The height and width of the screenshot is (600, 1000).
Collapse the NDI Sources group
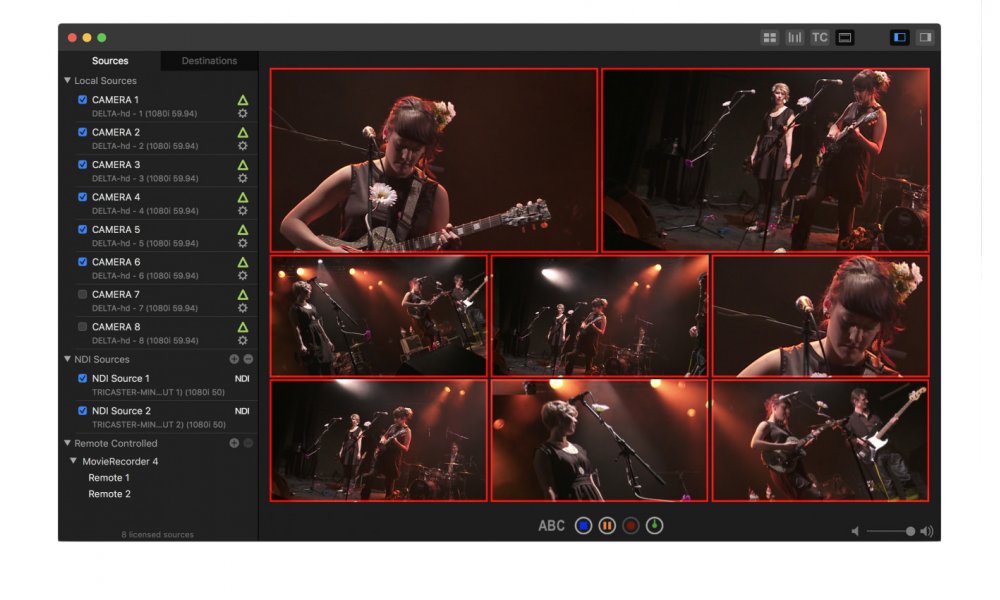67,359
